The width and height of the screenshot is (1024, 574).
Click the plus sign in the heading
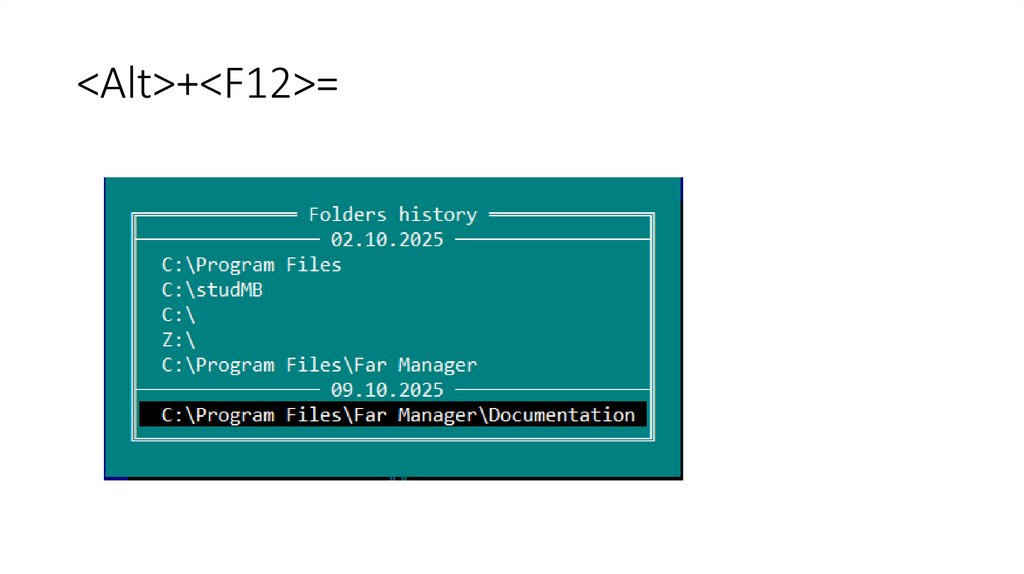coord(187,85)
